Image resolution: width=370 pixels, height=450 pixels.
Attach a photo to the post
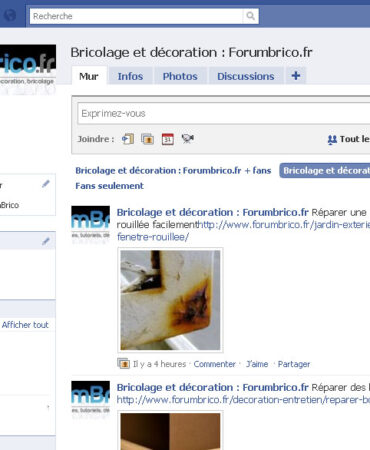(147, 139)
